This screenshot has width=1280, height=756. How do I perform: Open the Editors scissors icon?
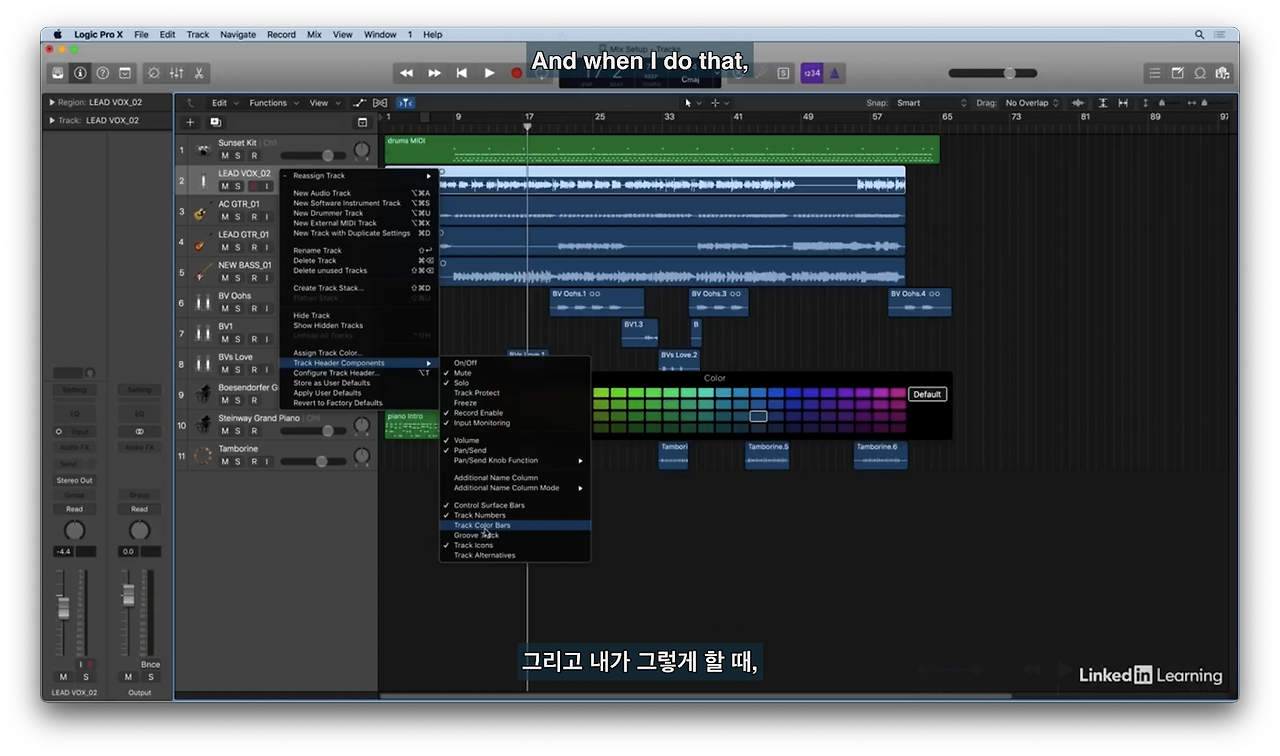tap(199, 73)
